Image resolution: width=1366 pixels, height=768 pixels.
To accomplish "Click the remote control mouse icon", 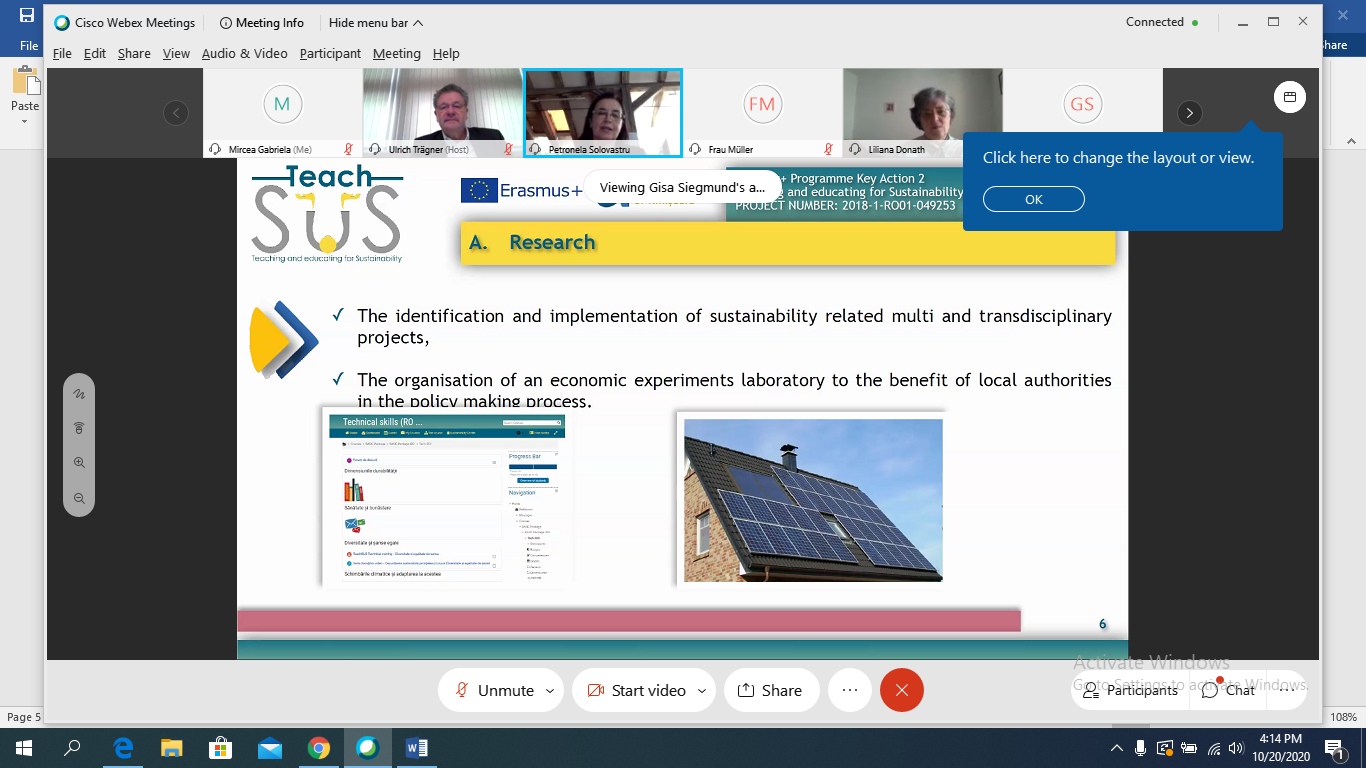I will tap(79, 428).
